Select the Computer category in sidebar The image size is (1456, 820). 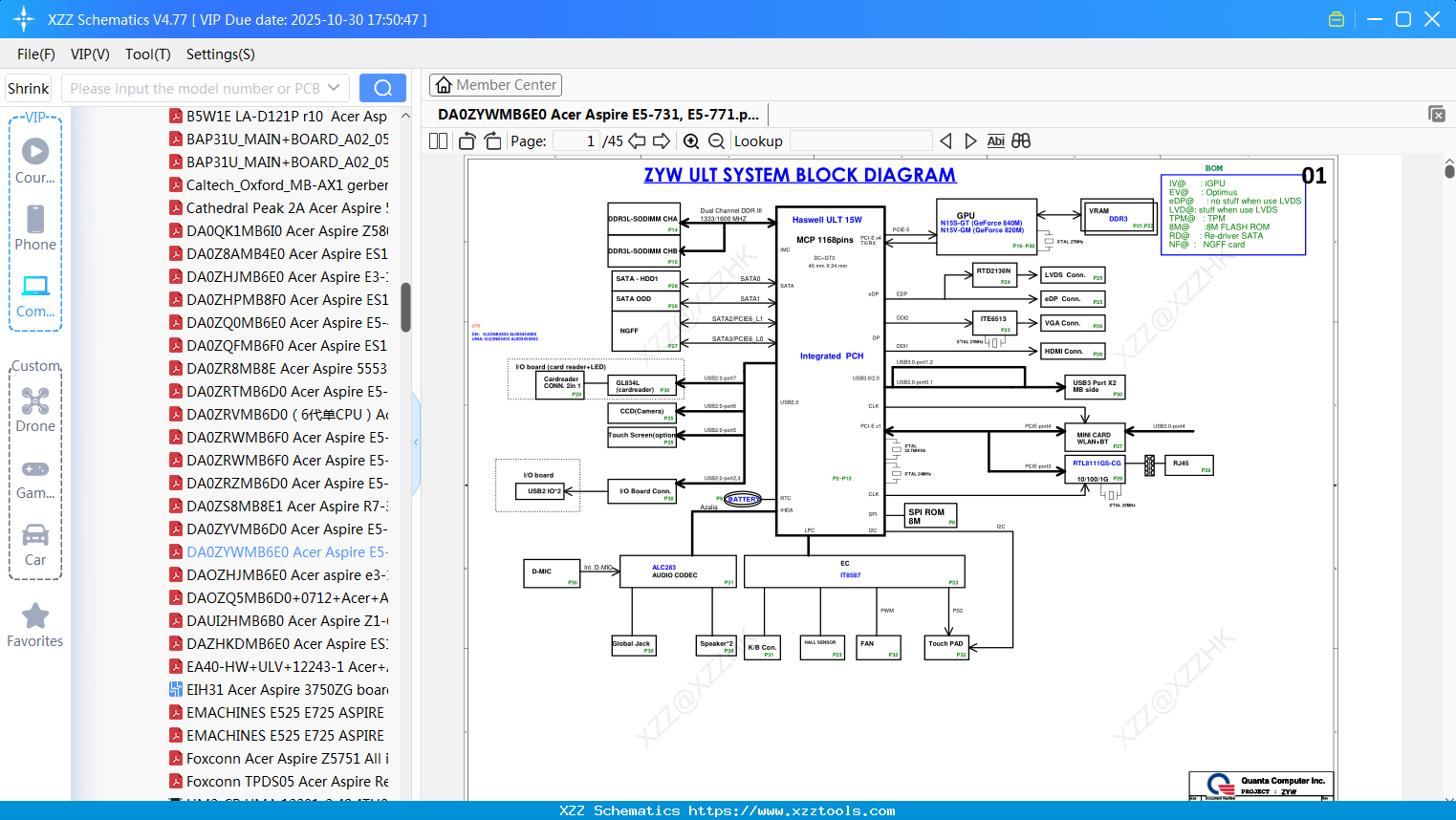[35, 295]
